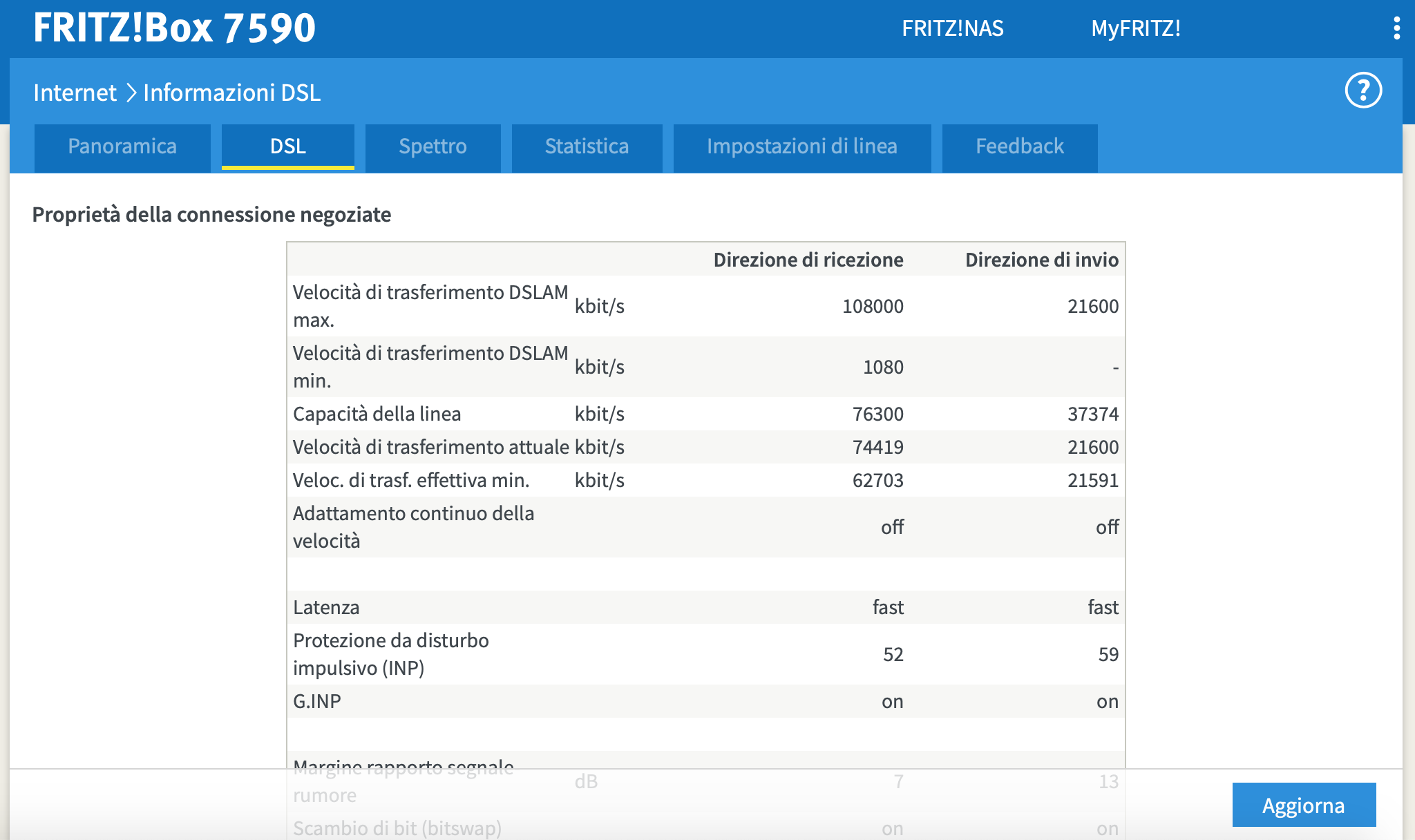Open the help question mark icon

1363,90
